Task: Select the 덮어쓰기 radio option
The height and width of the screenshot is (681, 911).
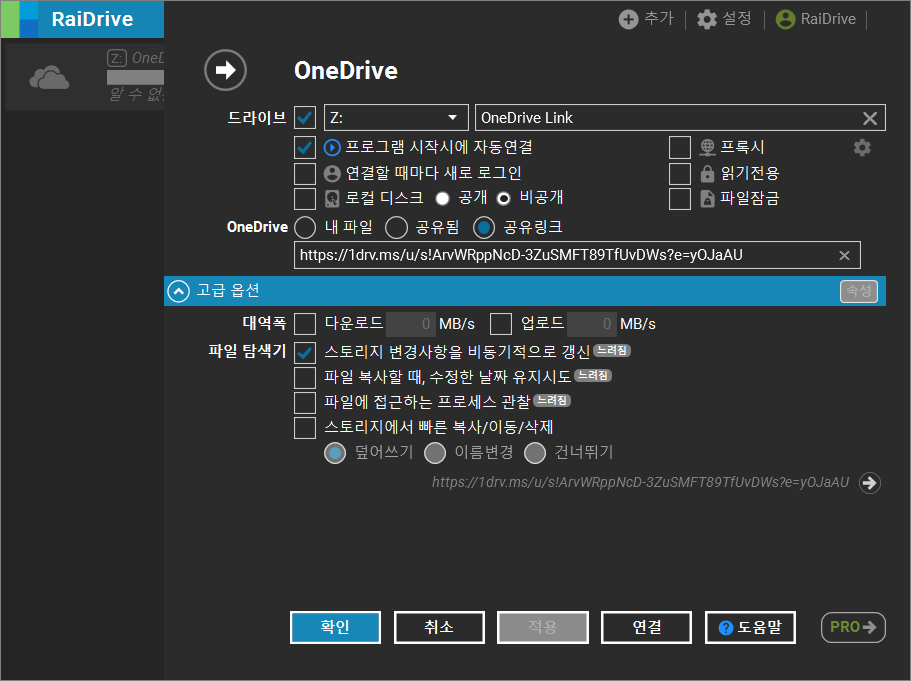Action: (x=335, y=453)
